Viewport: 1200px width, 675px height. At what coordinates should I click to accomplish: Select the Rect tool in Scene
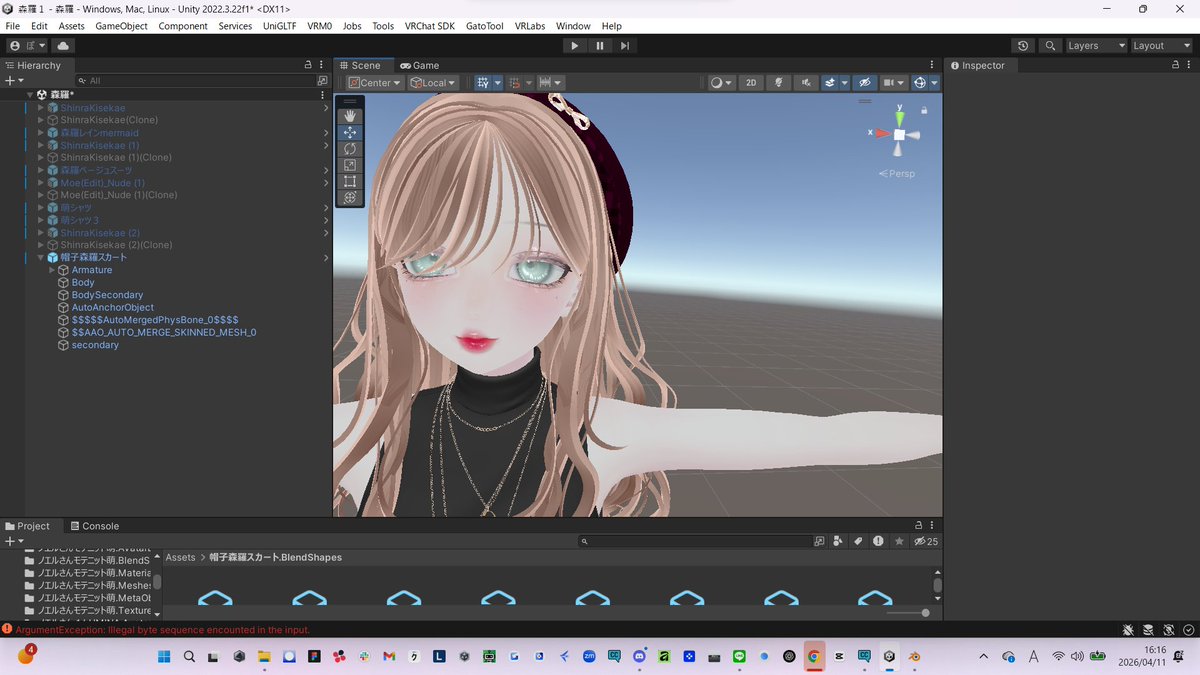coord(350,181)
